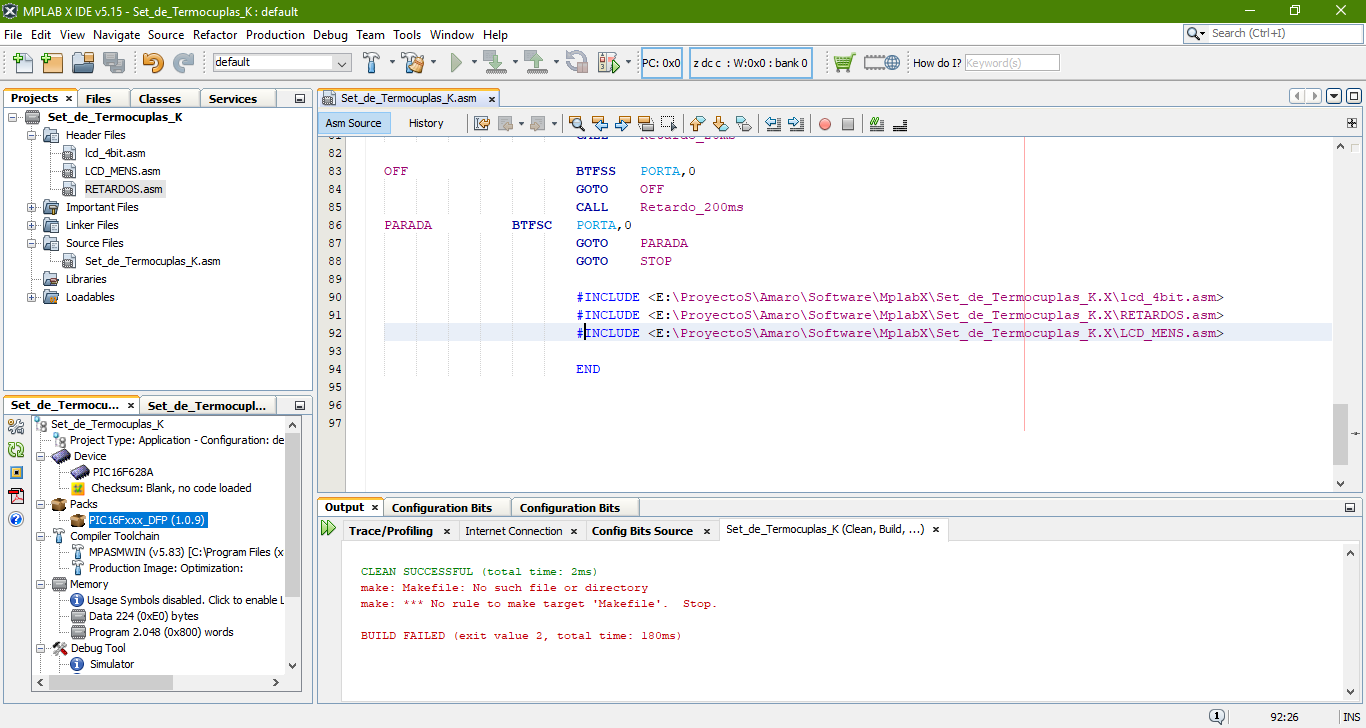Expand the Important Files folder
Screen dimensions: 1366x728
[x=32, y=207]
